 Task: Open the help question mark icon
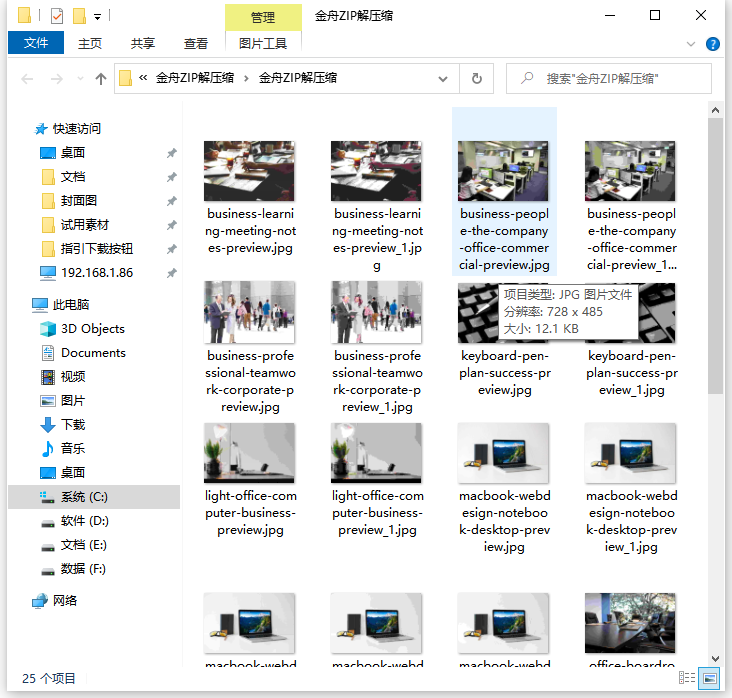coord(712,44)
